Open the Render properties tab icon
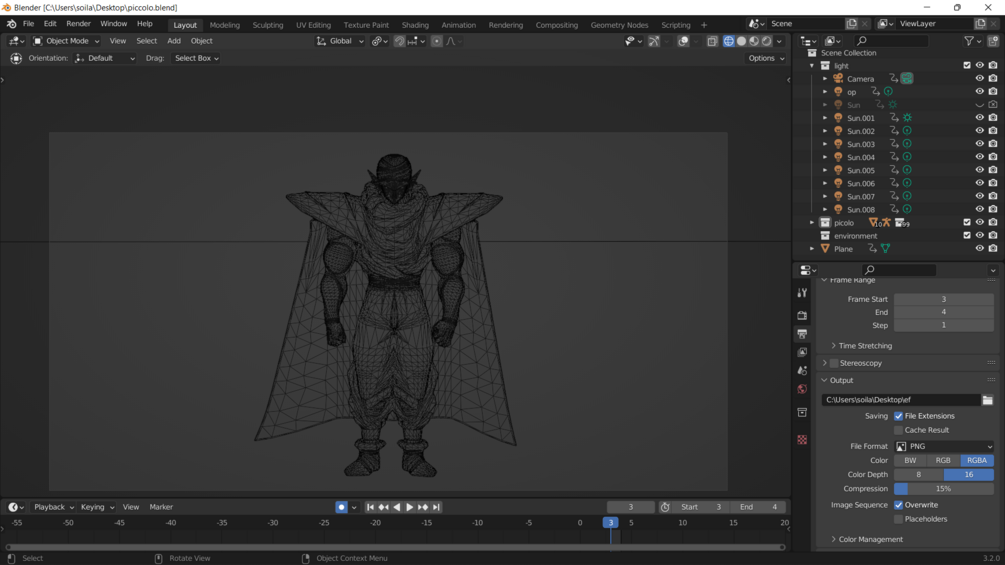Screen dimensions: 1005x565 (802, 316)
